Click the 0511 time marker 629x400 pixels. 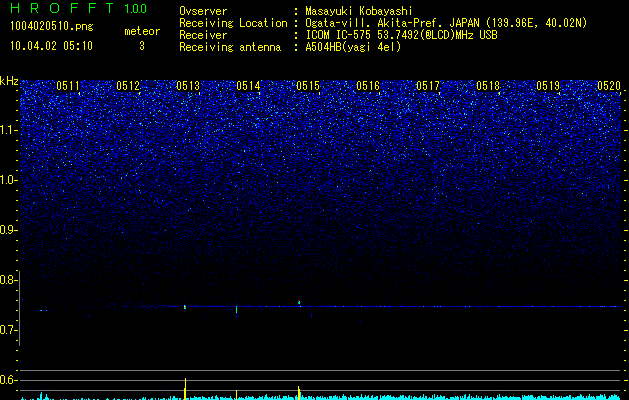[68, 86]
